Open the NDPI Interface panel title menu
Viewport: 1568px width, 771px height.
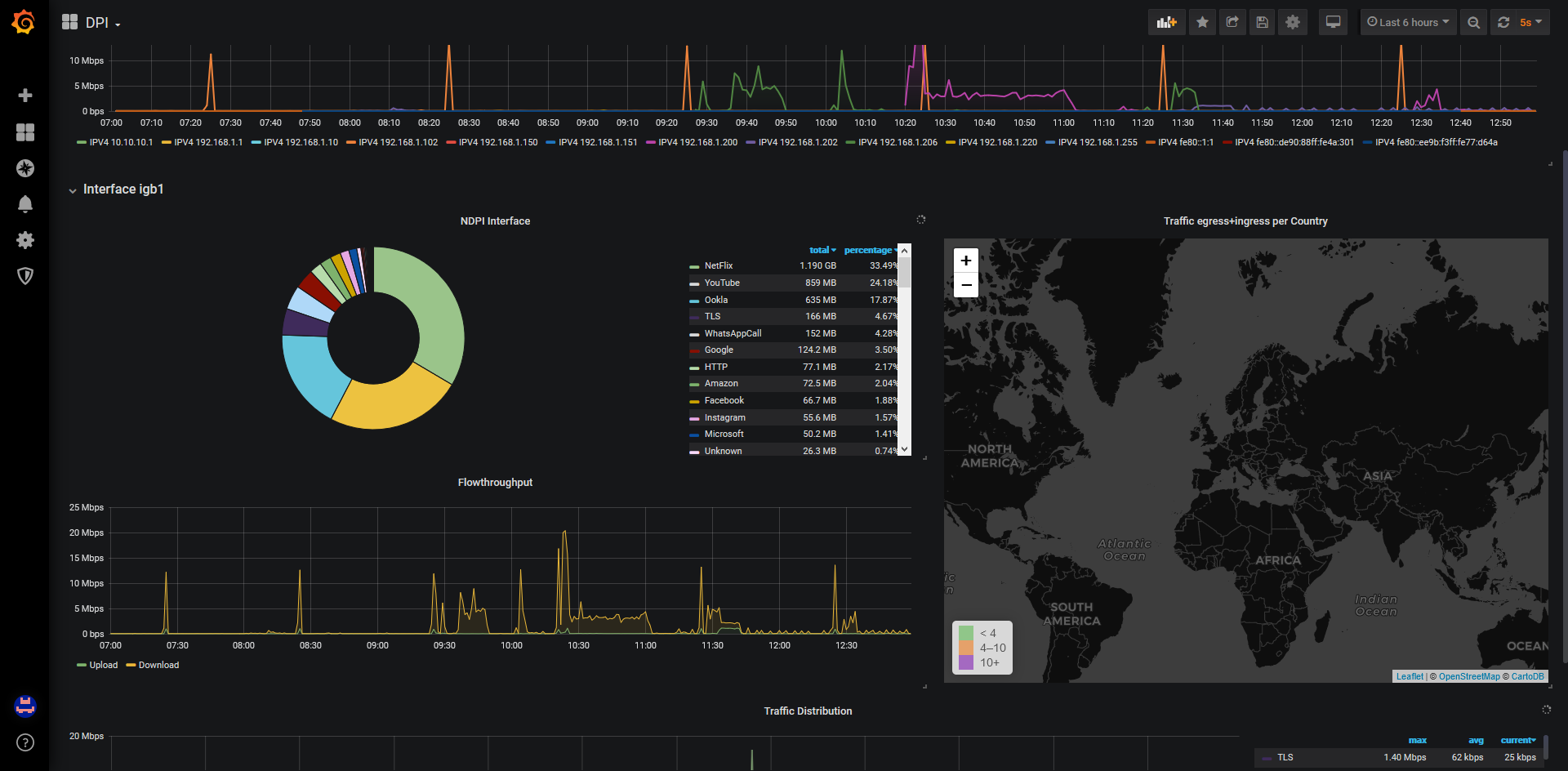[495, 221]
